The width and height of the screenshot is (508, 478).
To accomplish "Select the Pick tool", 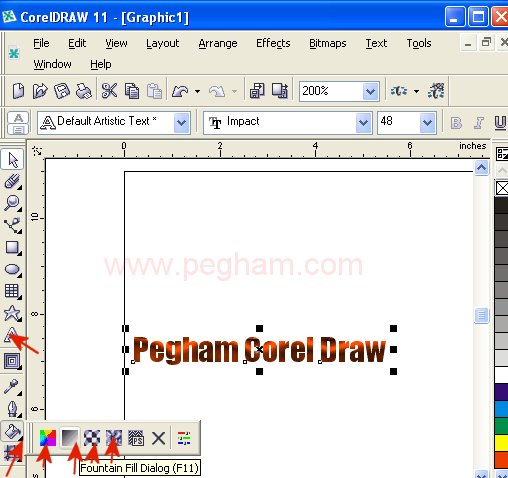I will (12, 160).
